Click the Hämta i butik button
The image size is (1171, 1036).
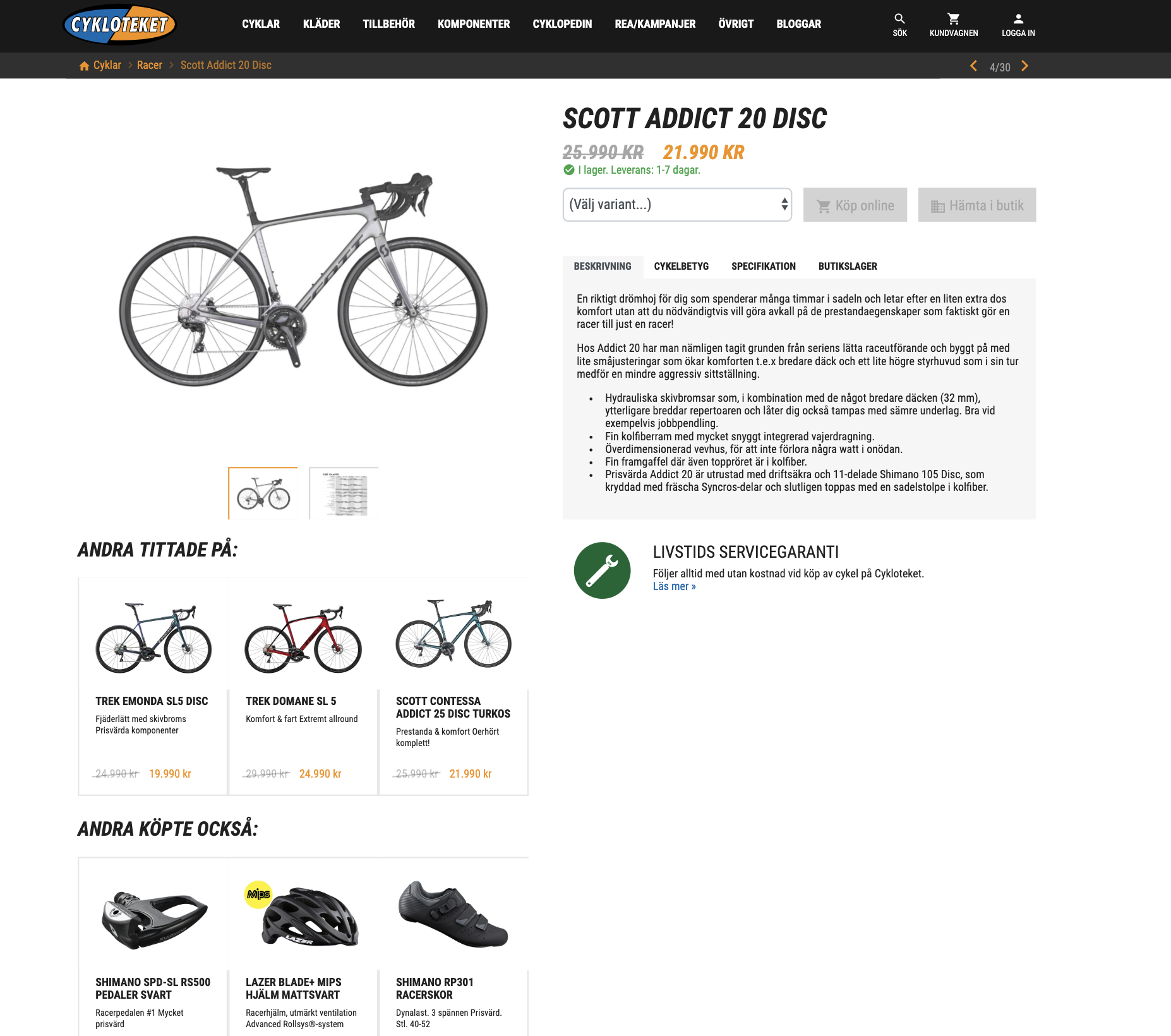click(x=977, y=205)
